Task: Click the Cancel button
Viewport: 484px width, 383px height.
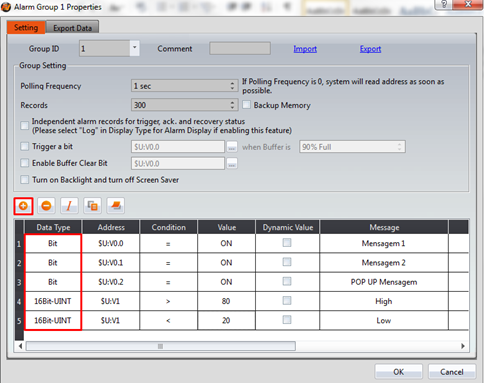Action: tap(452, 372)
